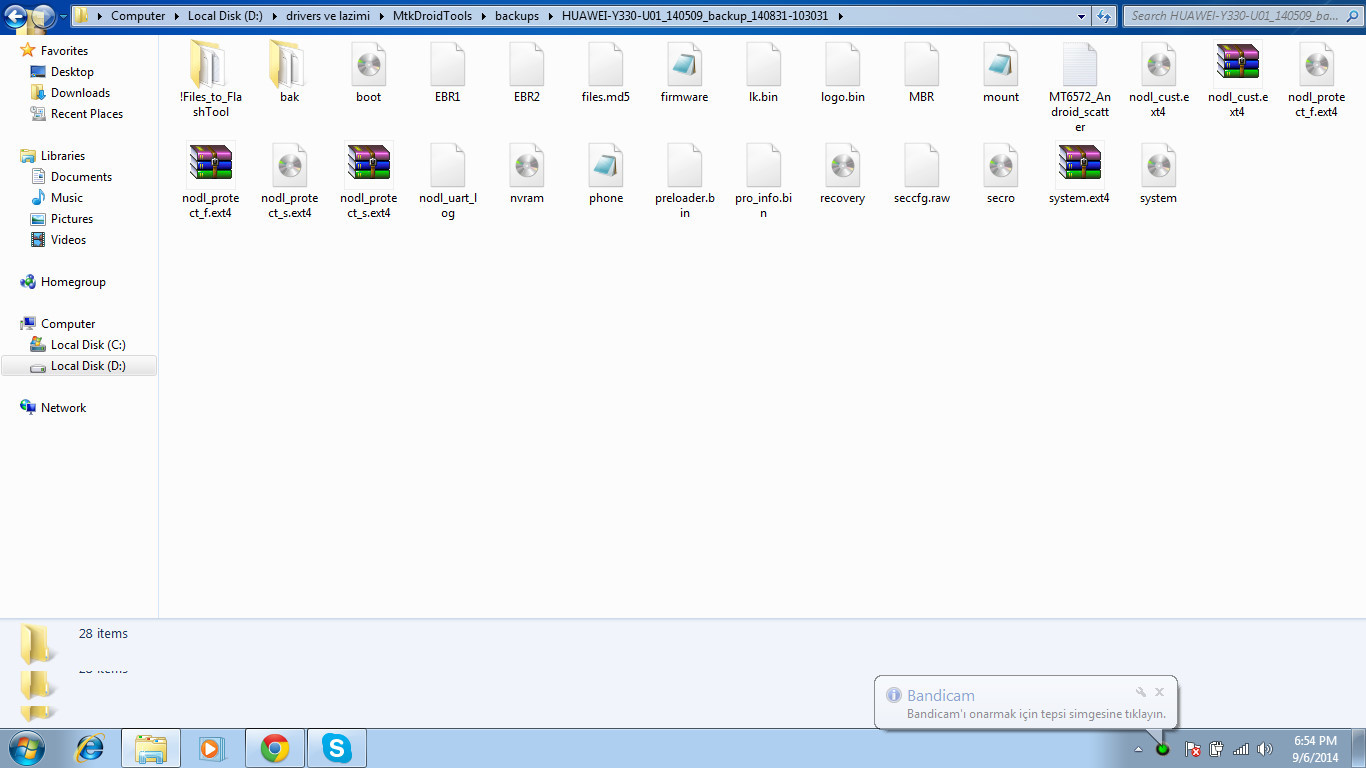This screenshot has width=1366, height=768.
Task: Close the Bandicam notification balloon
Action: 1159,692
